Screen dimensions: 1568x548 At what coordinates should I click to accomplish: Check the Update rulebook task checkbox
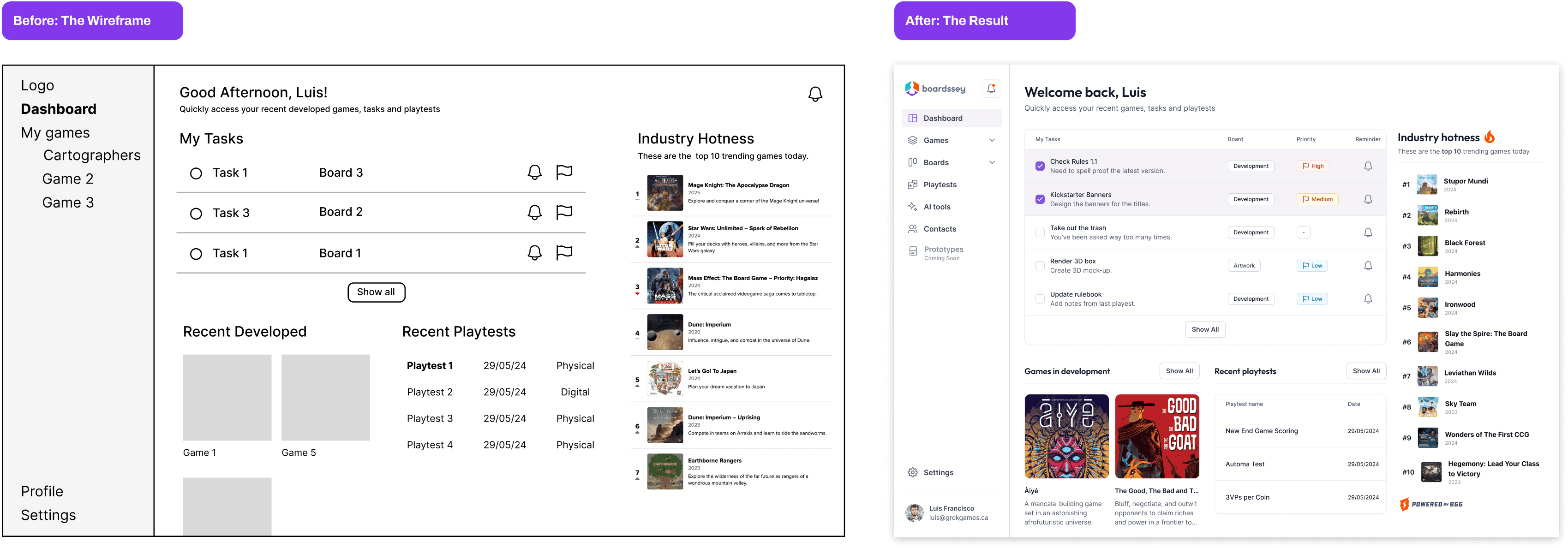[x=1040, y=298]
